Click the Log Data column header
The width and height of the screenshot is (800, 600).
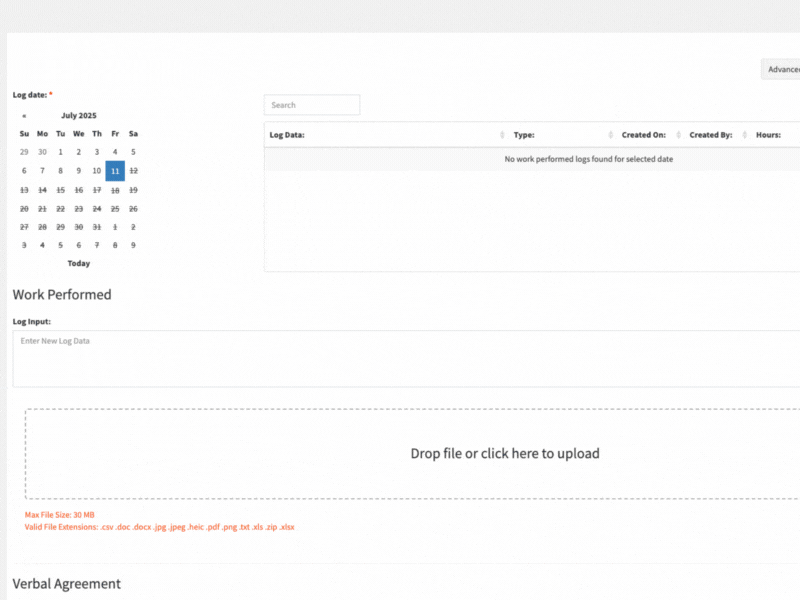tap(287, 135)
